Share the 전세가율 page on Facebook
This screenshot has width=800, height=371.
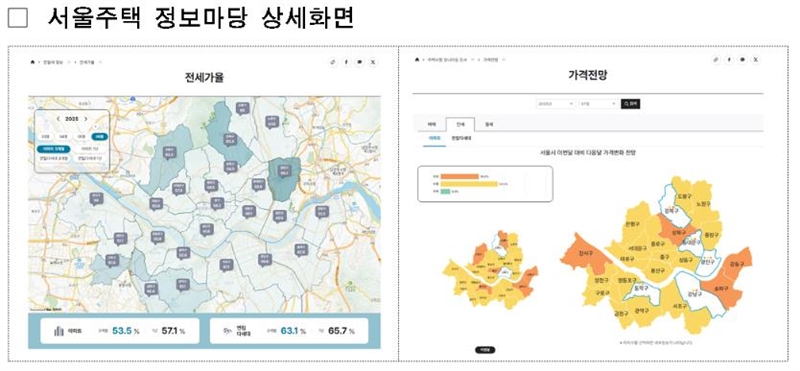point(346,62)
